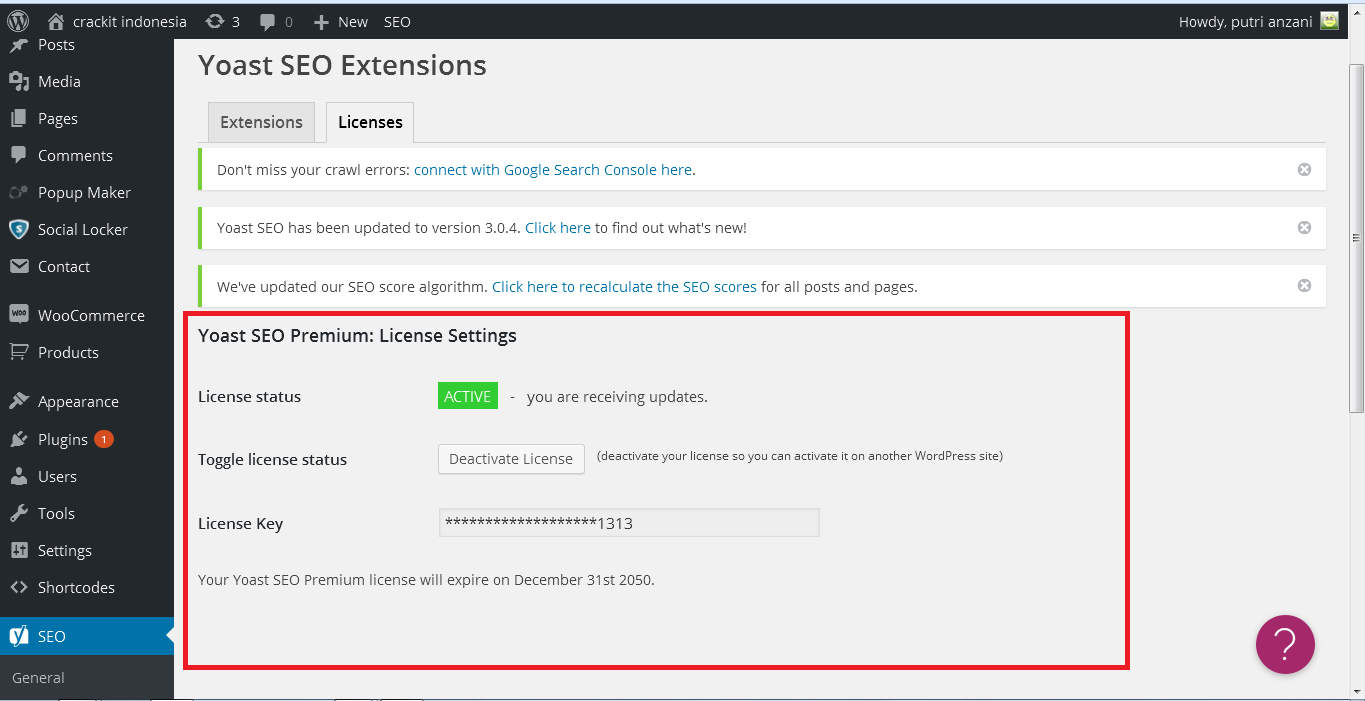This screenshot has height=701, width=1365.
Task: Open the SEO item in the admin bar
Action: coord(397,21)
